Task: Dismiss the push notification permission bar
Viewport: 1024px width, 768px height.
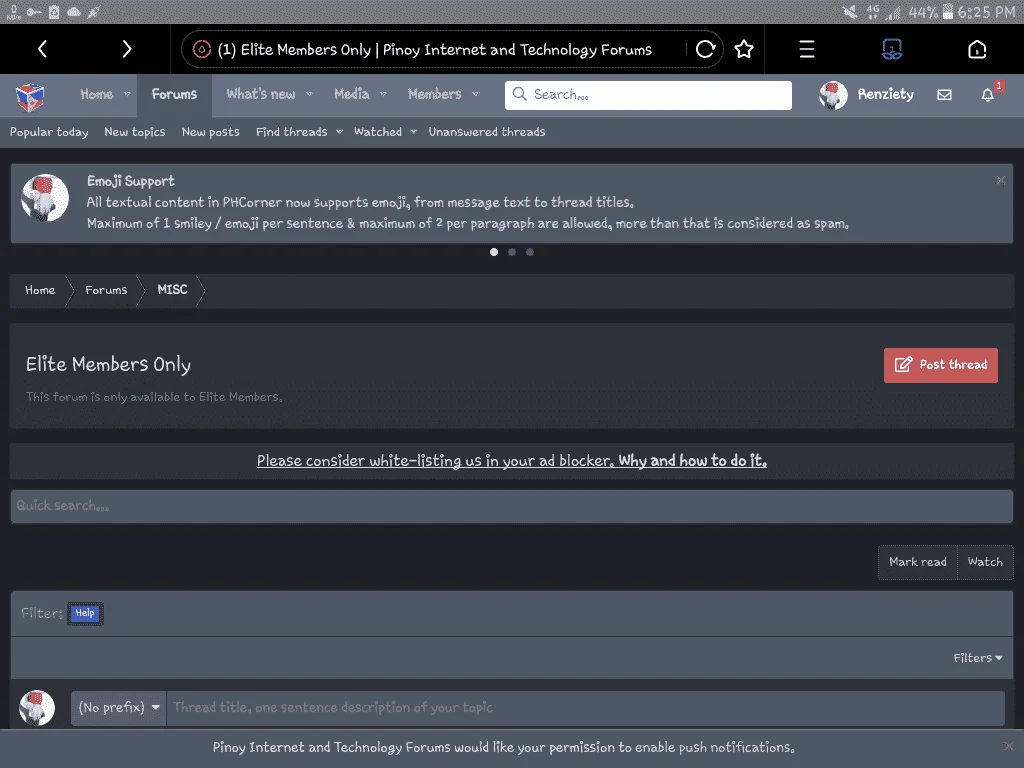Action: click(1008, 746)
